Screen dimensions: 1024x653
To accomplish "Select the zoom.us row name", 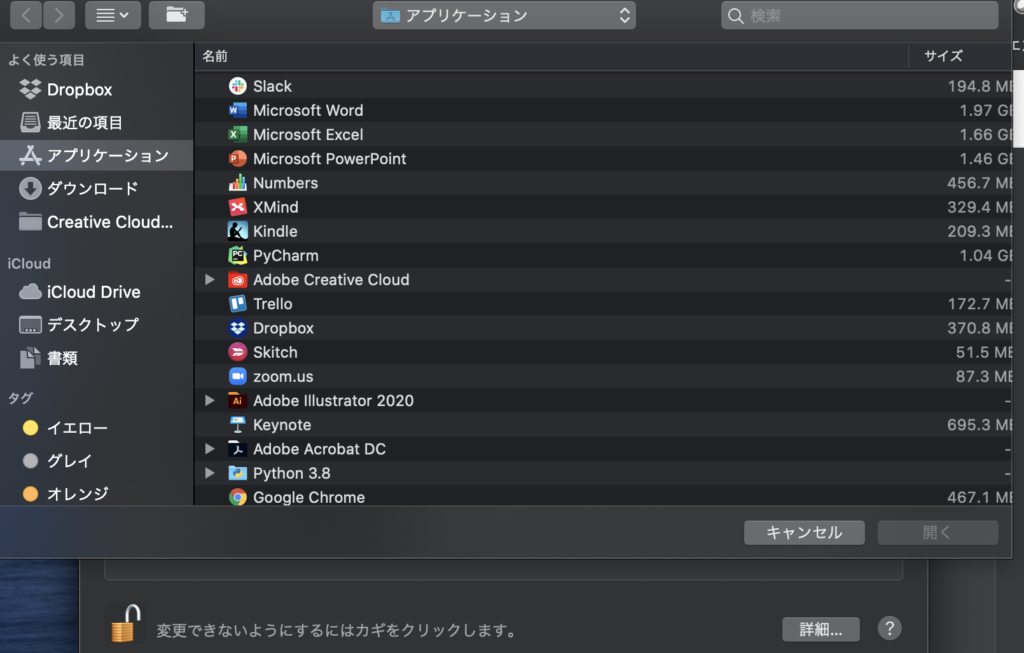I will [283, 377].
